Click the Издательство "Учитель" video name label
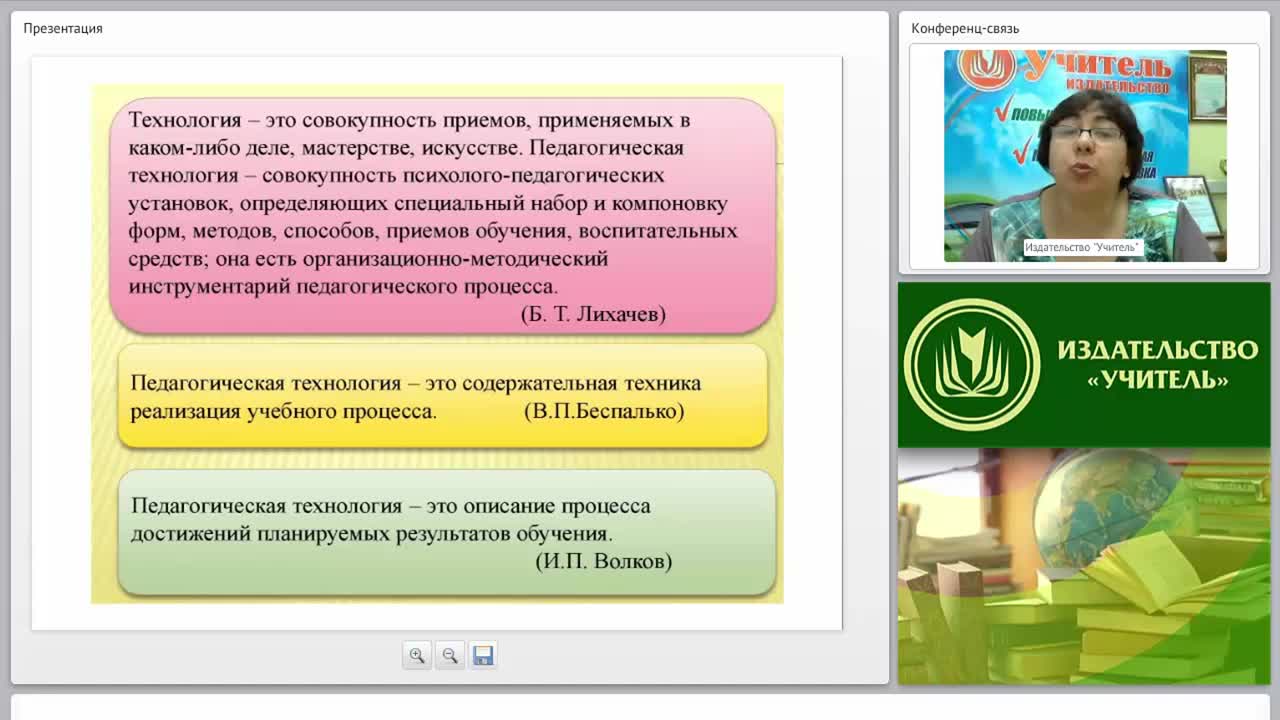Image resolution: width=1280 pixels, height=720 pixels. click(1082, 247)
